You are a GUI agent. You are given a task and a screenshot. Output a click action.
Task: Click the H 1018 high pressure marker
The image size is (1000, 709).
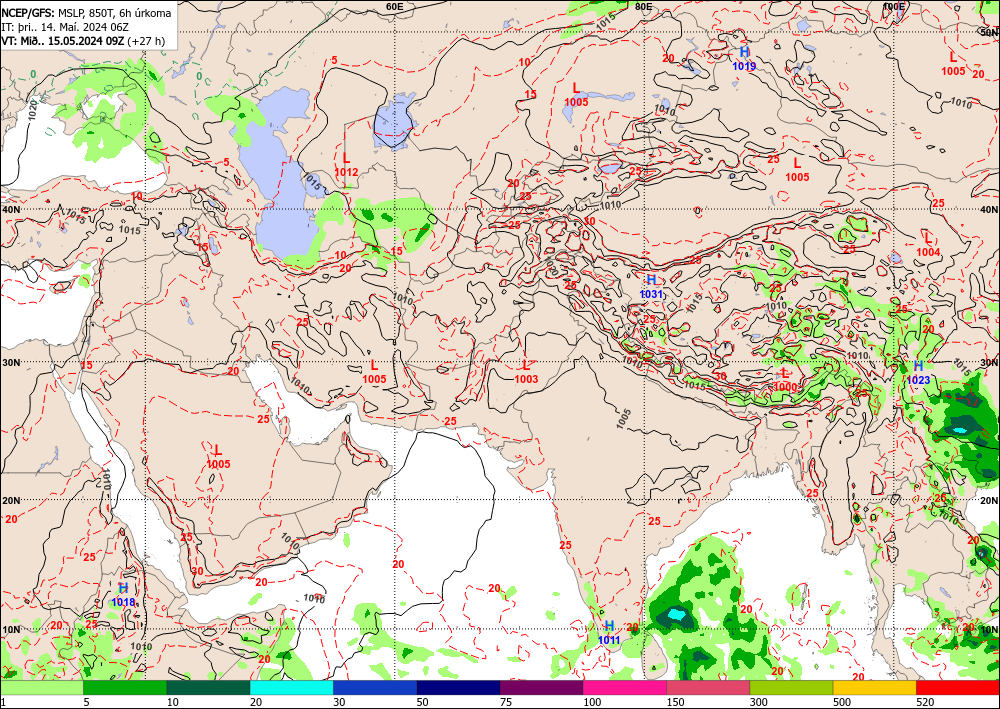[123, 595]
